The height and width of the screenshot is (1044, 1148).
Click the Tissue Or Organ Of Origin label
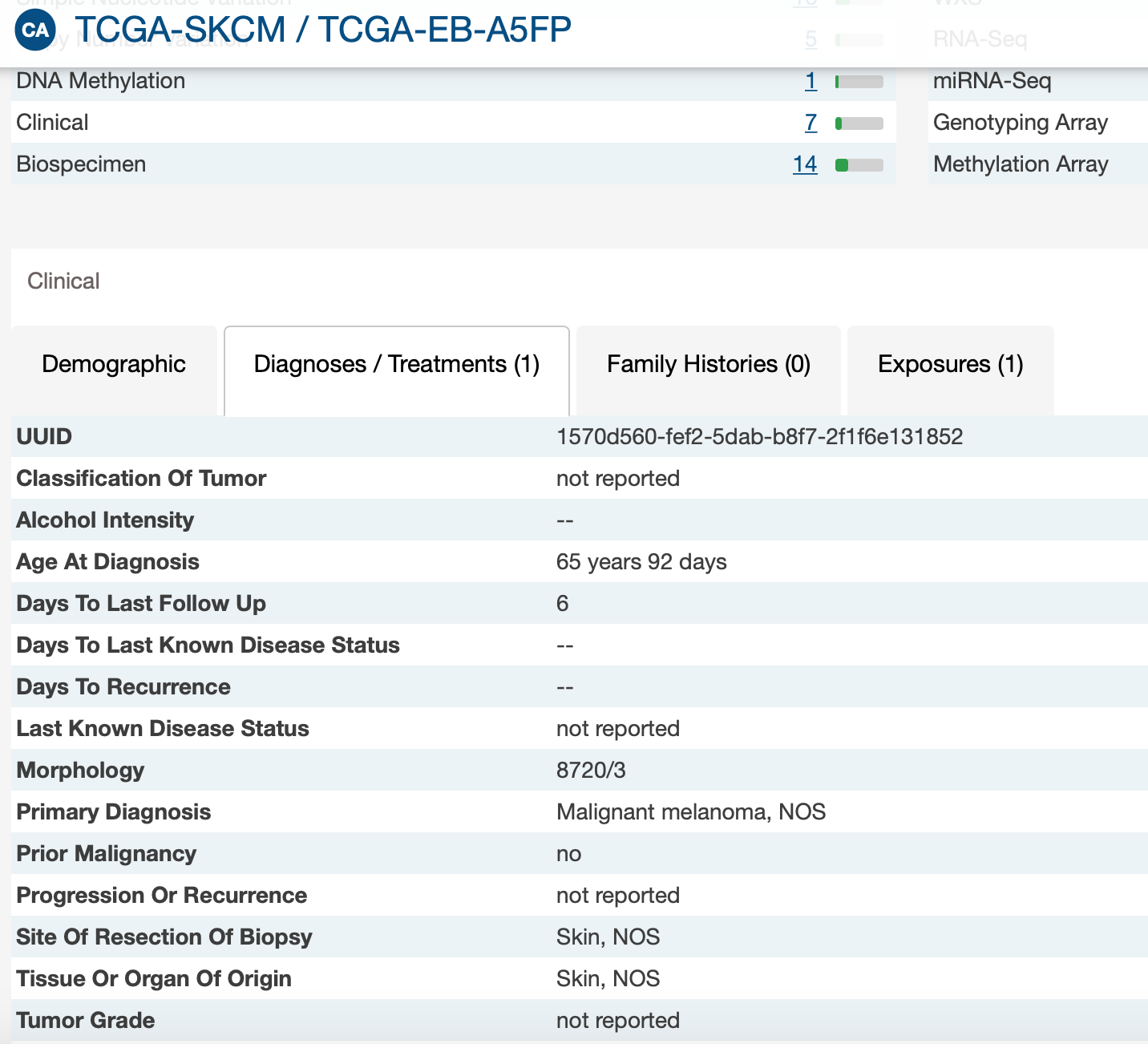point(154,979)
